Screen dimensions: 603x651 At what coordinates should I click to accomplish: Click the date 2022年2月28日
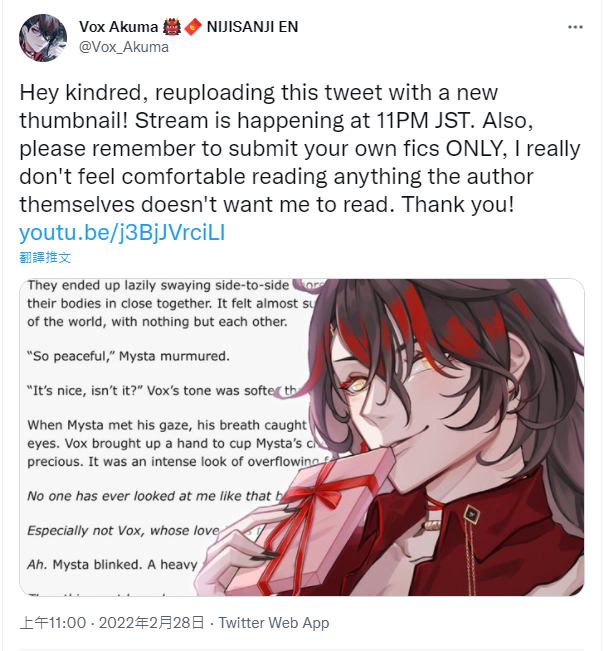[152, 623]
